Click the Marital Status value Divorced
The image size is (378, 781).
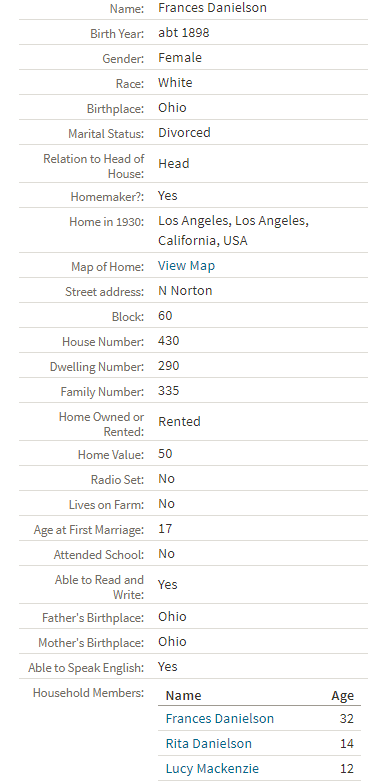pos(184,132)
